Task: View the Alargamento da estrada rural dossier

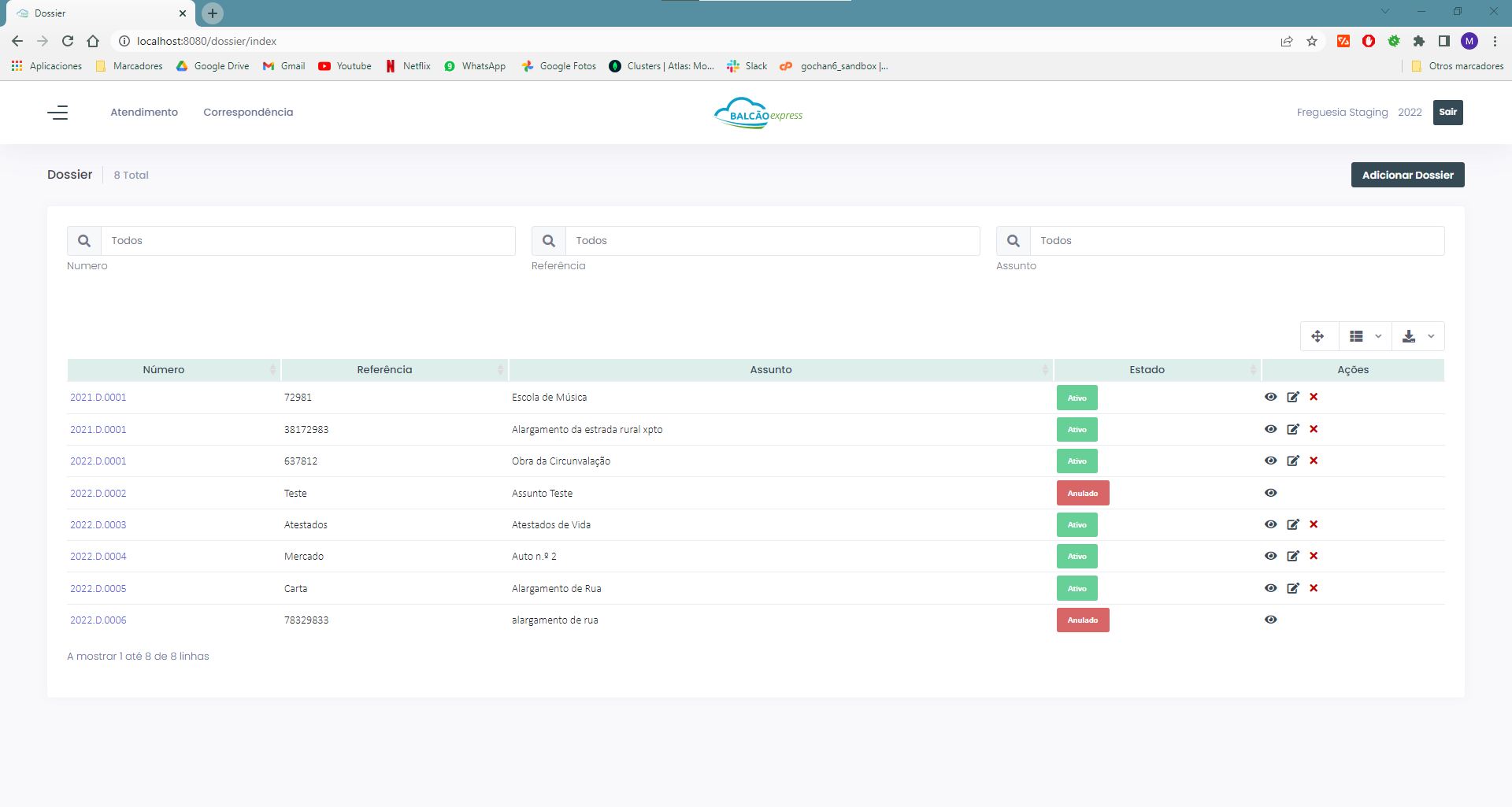Action: pyautogui.click(x=1270, y=429)
